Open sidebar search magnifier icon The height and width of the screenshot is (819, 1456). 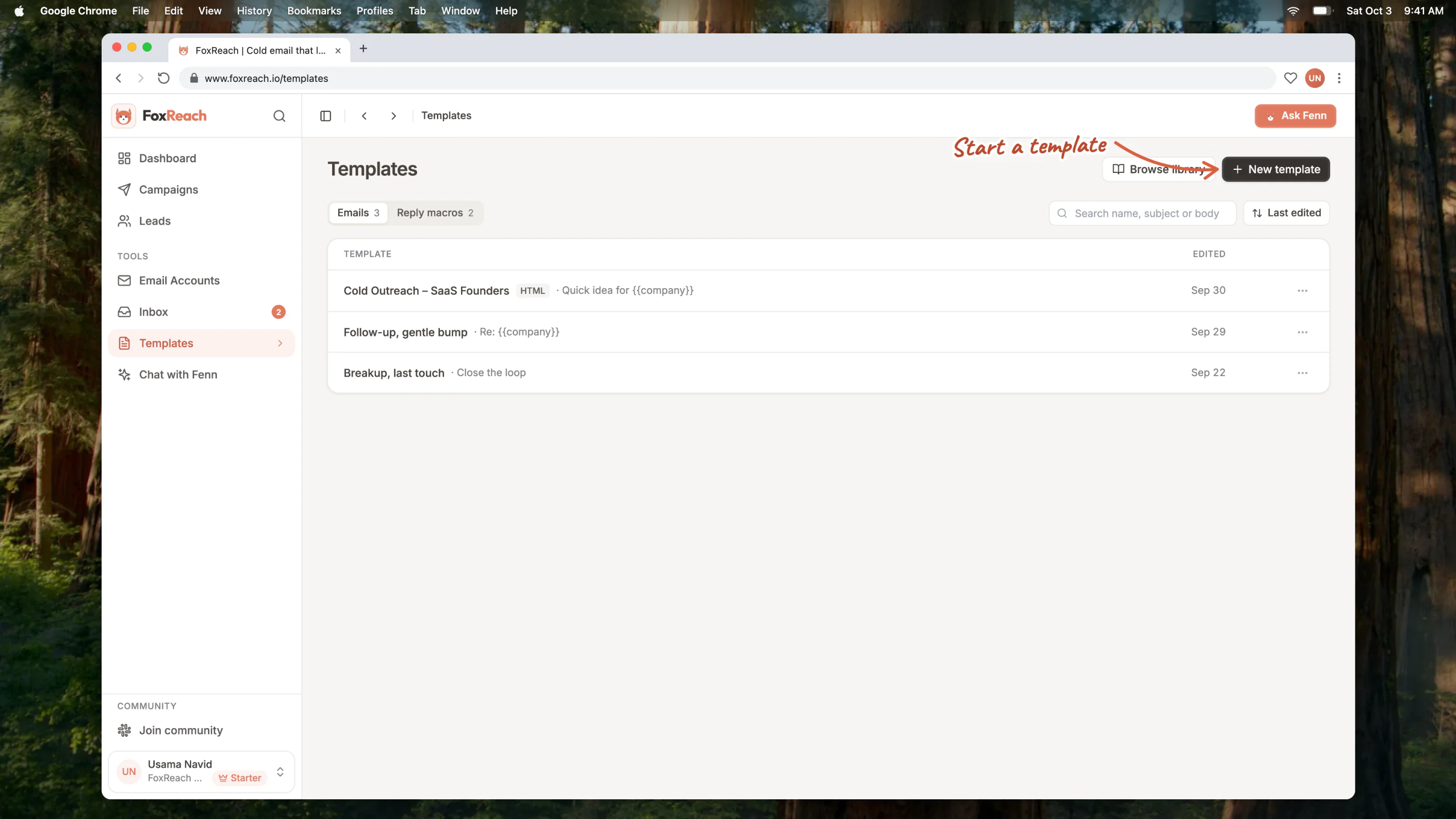tap(279, 116)
